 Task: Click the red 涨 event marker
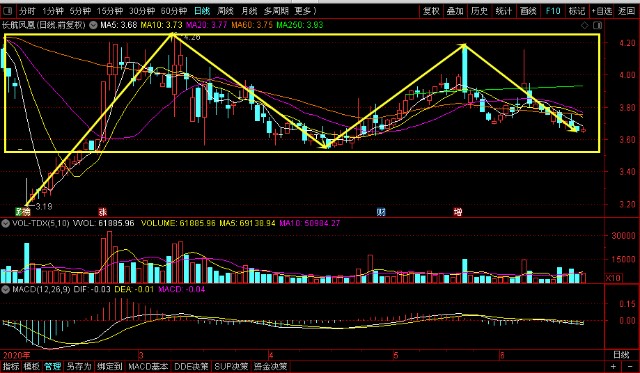(102, 212)
